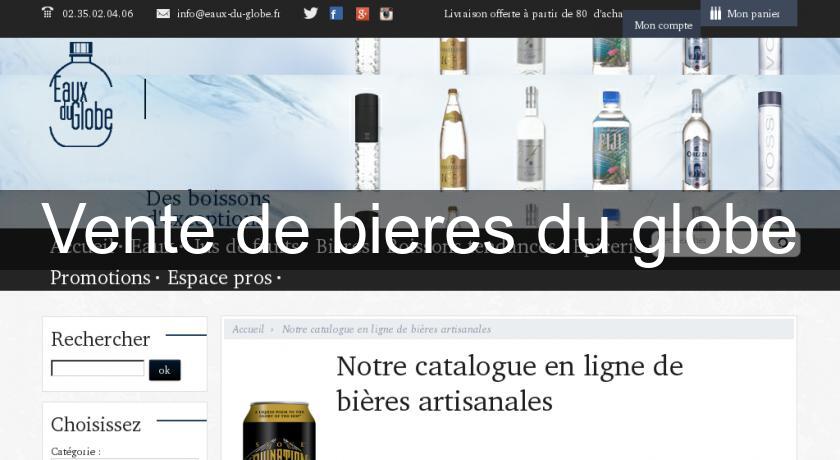Viewport: 840px width, 460px height.
Task: Click inside the Rechercher search field
Action: 98,368
